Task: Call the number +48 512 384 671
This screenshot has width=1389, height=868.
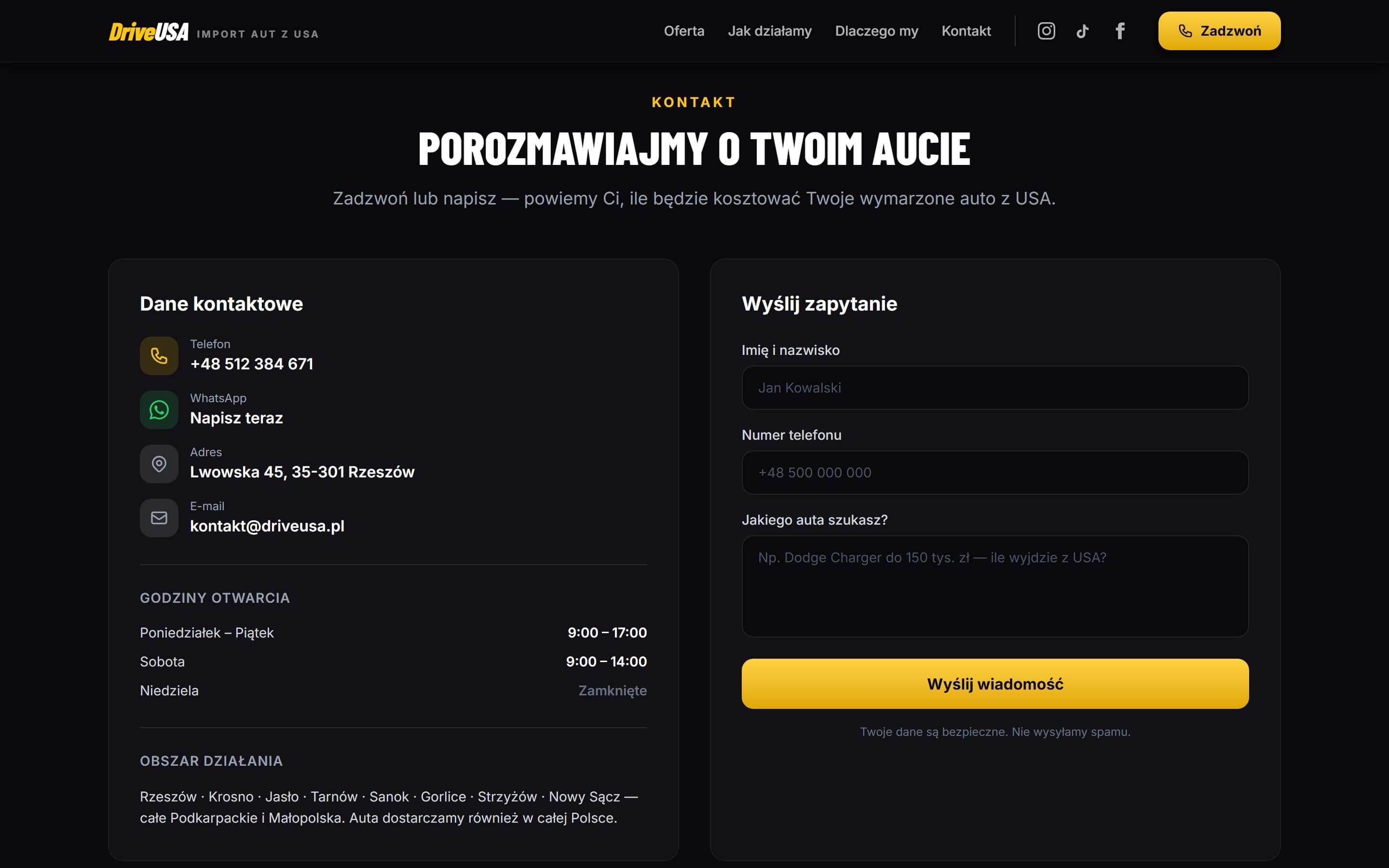Action: [x=251, y=364]
